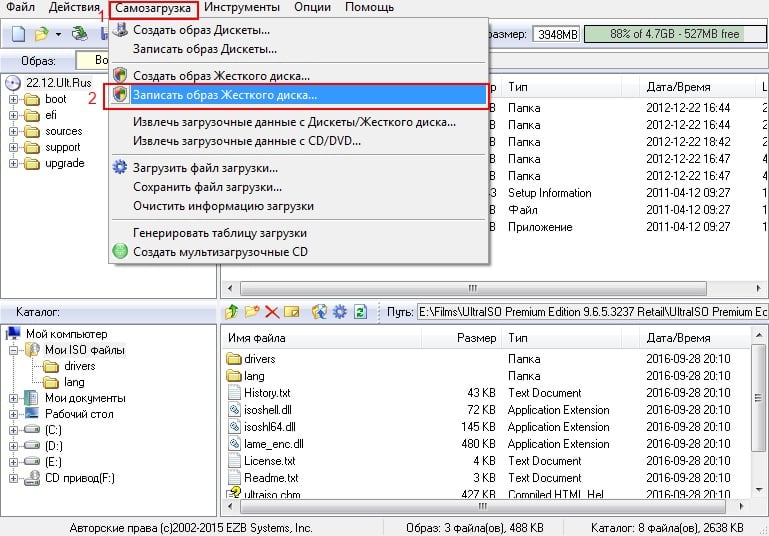Click Загрузить файл загрузки menu entry
769x536 pixels.
tap(205, 168)
